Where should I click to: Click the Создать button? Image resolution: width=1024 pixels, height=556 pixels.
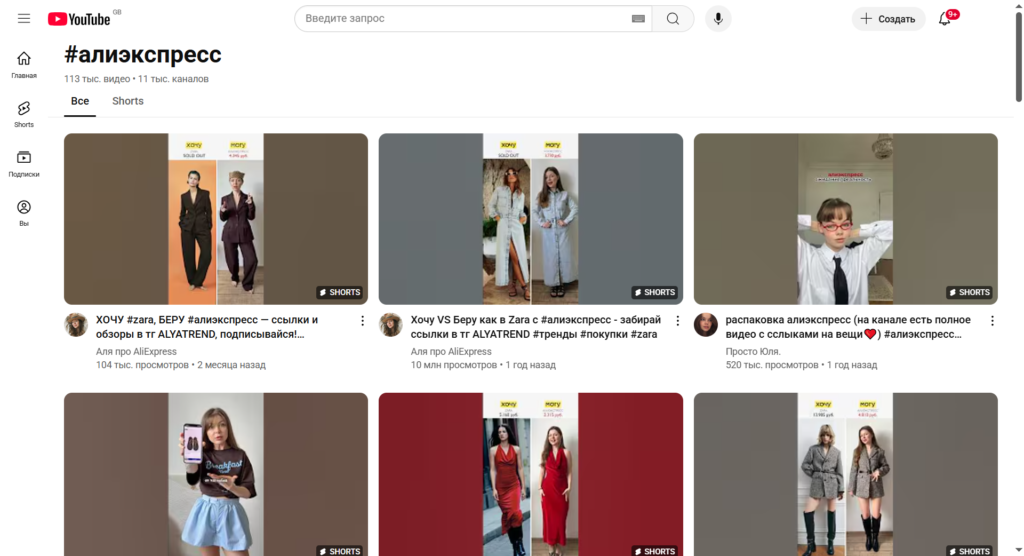[888, 19]
